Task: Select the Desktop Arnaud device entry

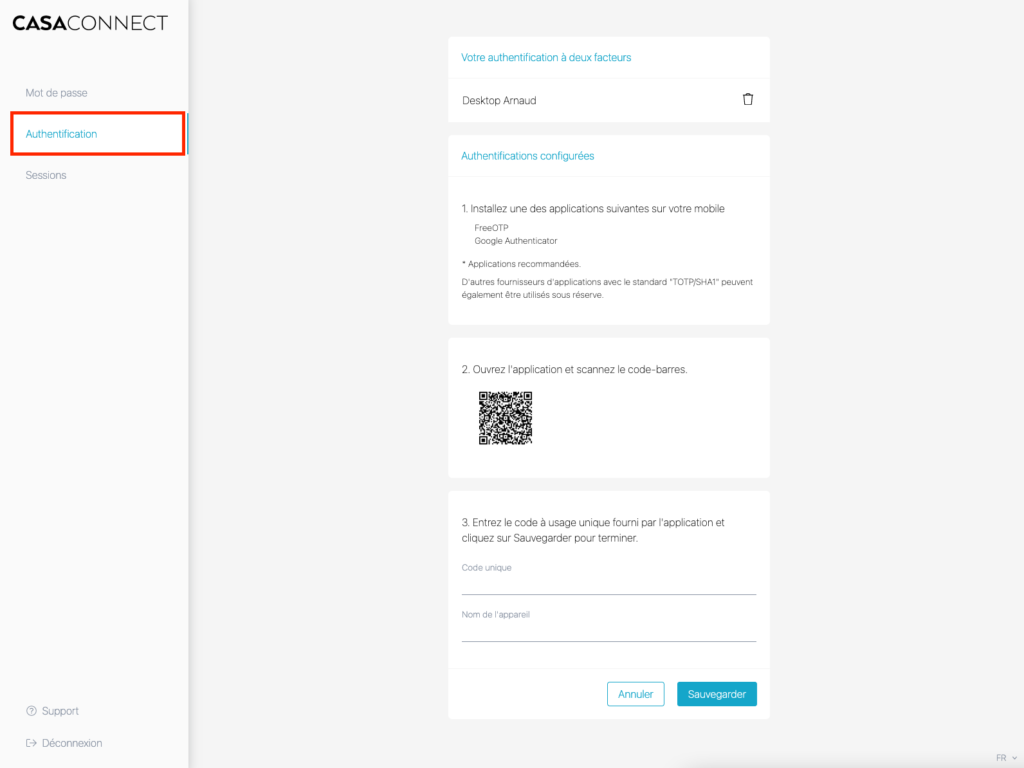Action: [x=506, y=101]
